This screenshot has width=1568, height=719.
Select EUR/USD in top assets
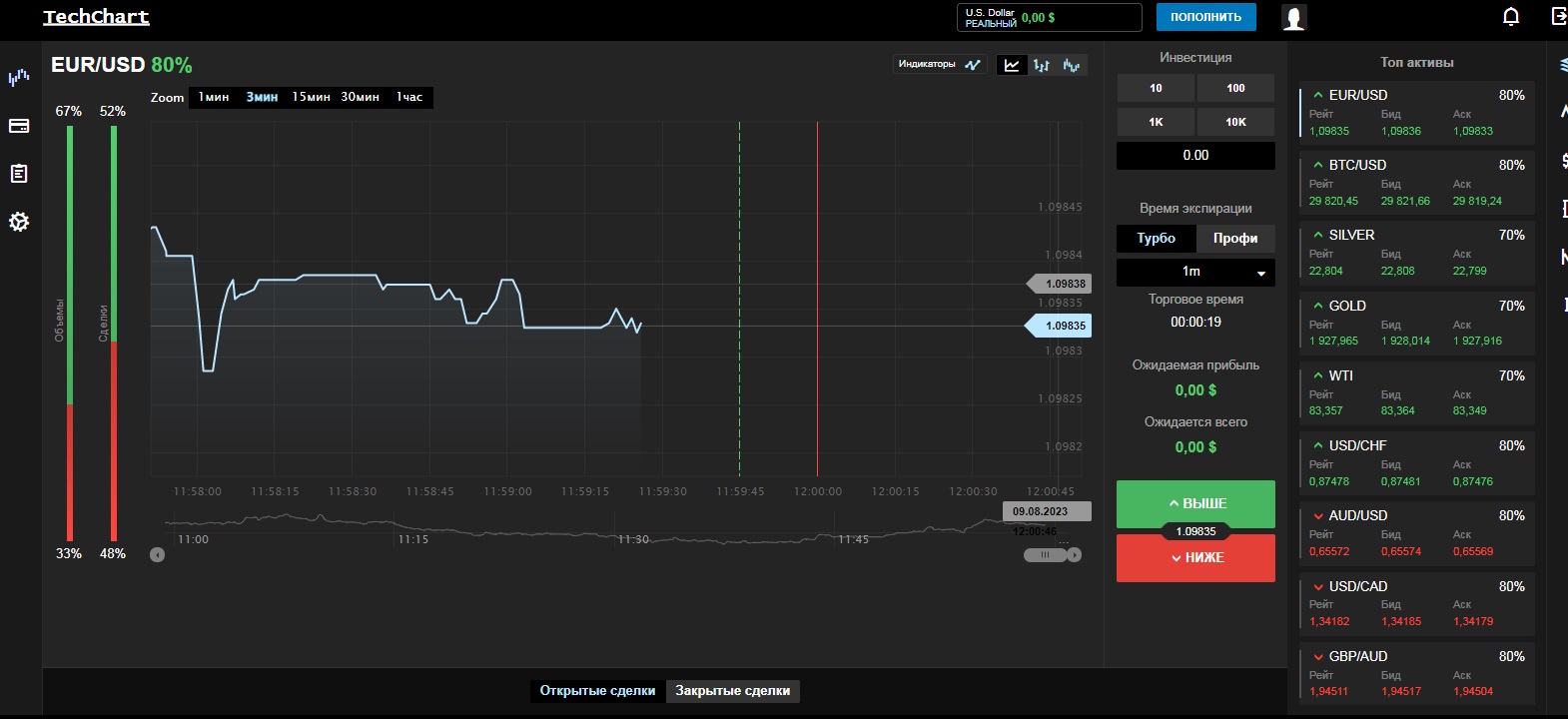pyautogui.click(x=1416, y=113)
